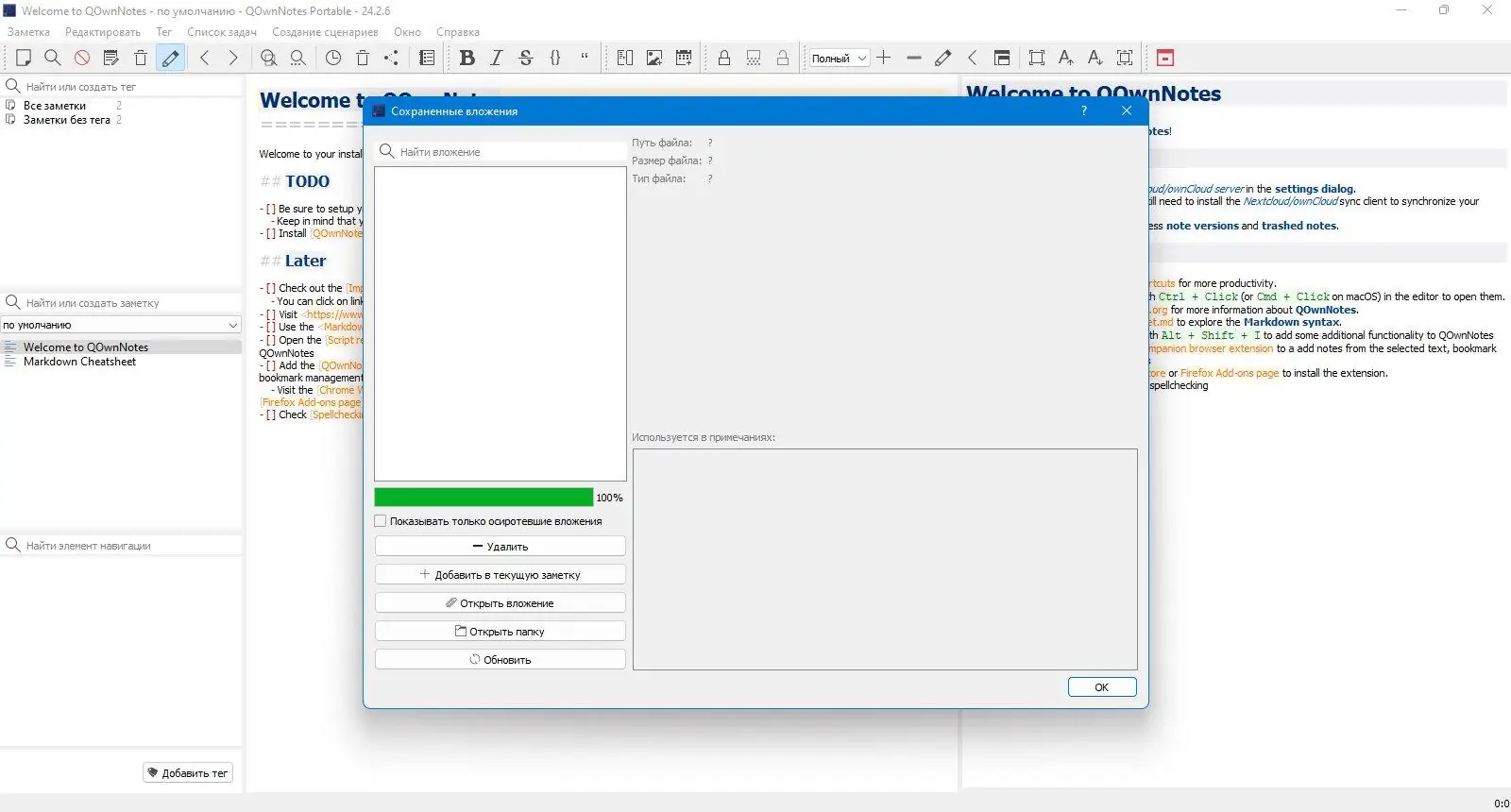Remove the workspace with the minus icon

click(913, 58)
